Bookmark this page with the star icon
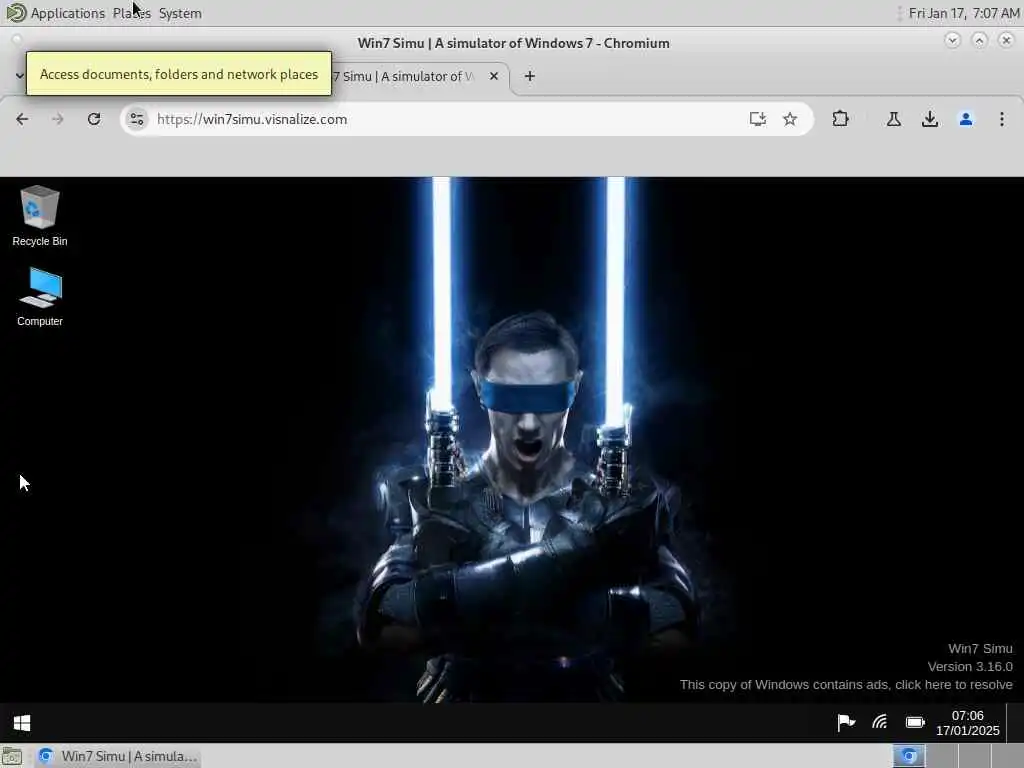1024x768 pixels. tap(790, 119)
